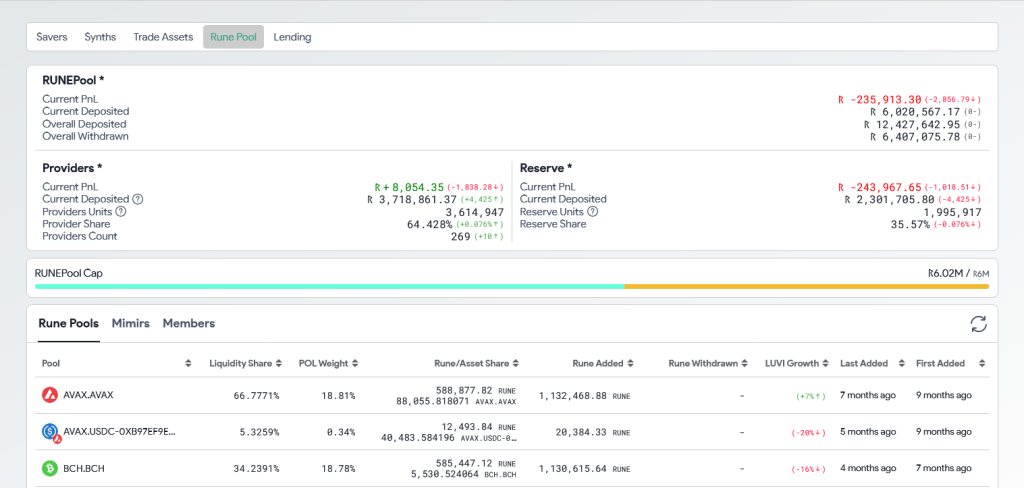Click the AVAX.USDC pool coin icon

pos(49,432)
